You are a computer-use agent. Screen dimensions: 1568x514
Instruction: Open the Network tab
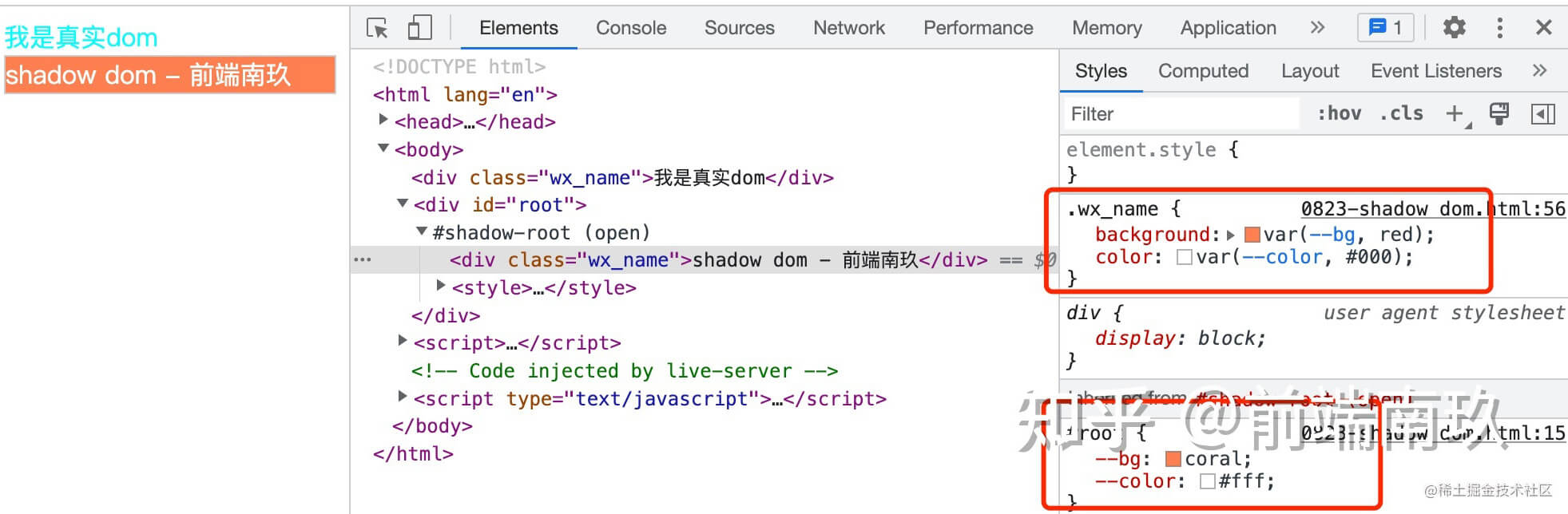point(849,28)
